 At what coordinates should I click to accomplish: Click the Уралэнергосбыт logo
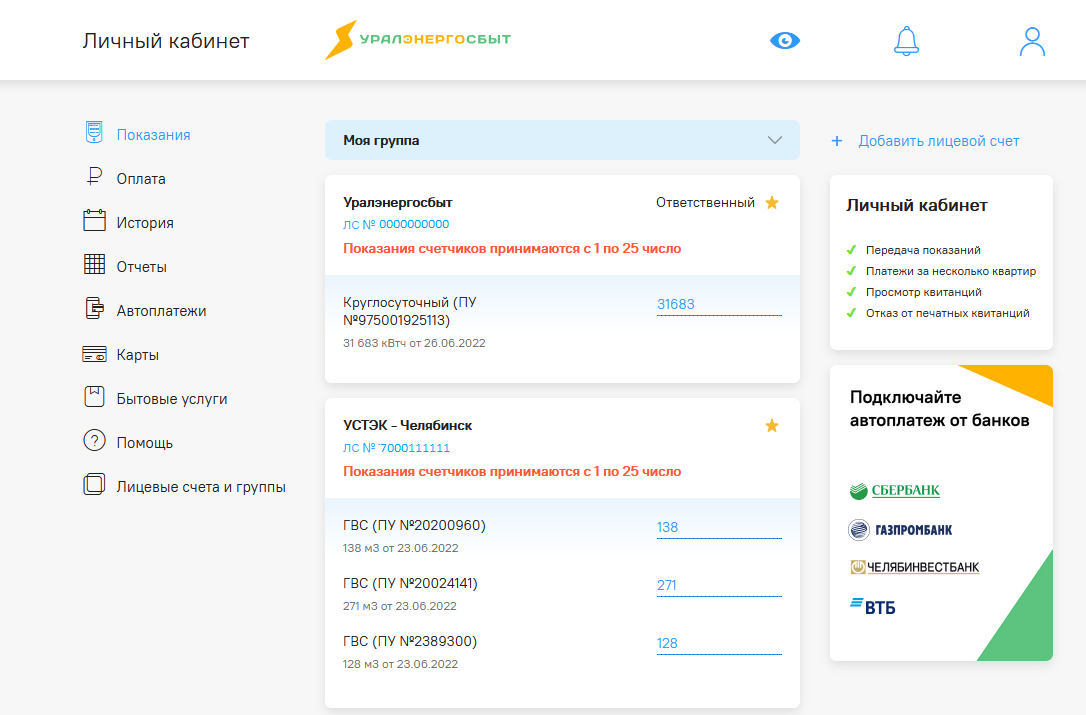point(418,39)
